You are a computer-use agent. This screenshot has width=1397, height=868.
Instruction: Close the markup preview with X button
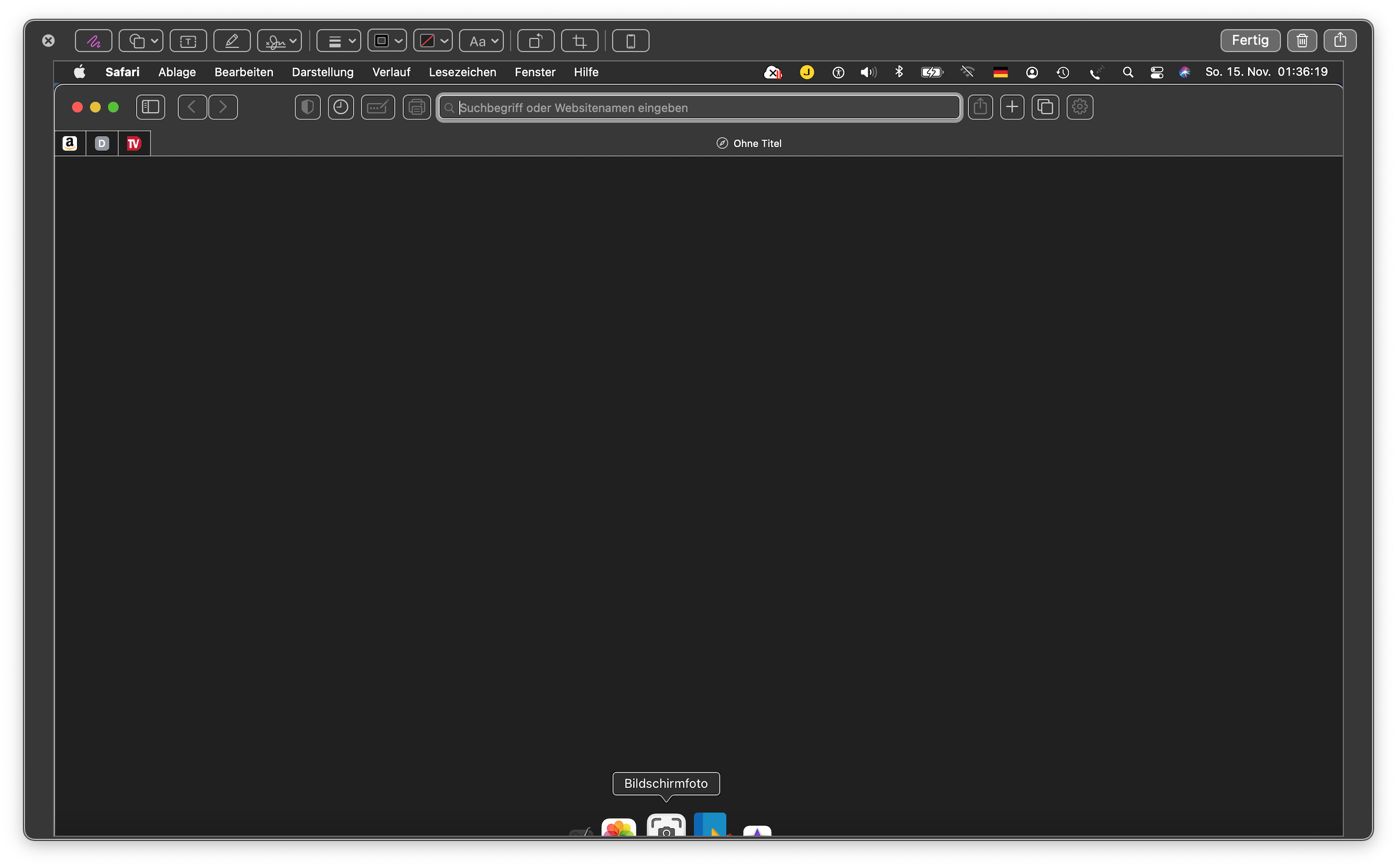point(48,40)
